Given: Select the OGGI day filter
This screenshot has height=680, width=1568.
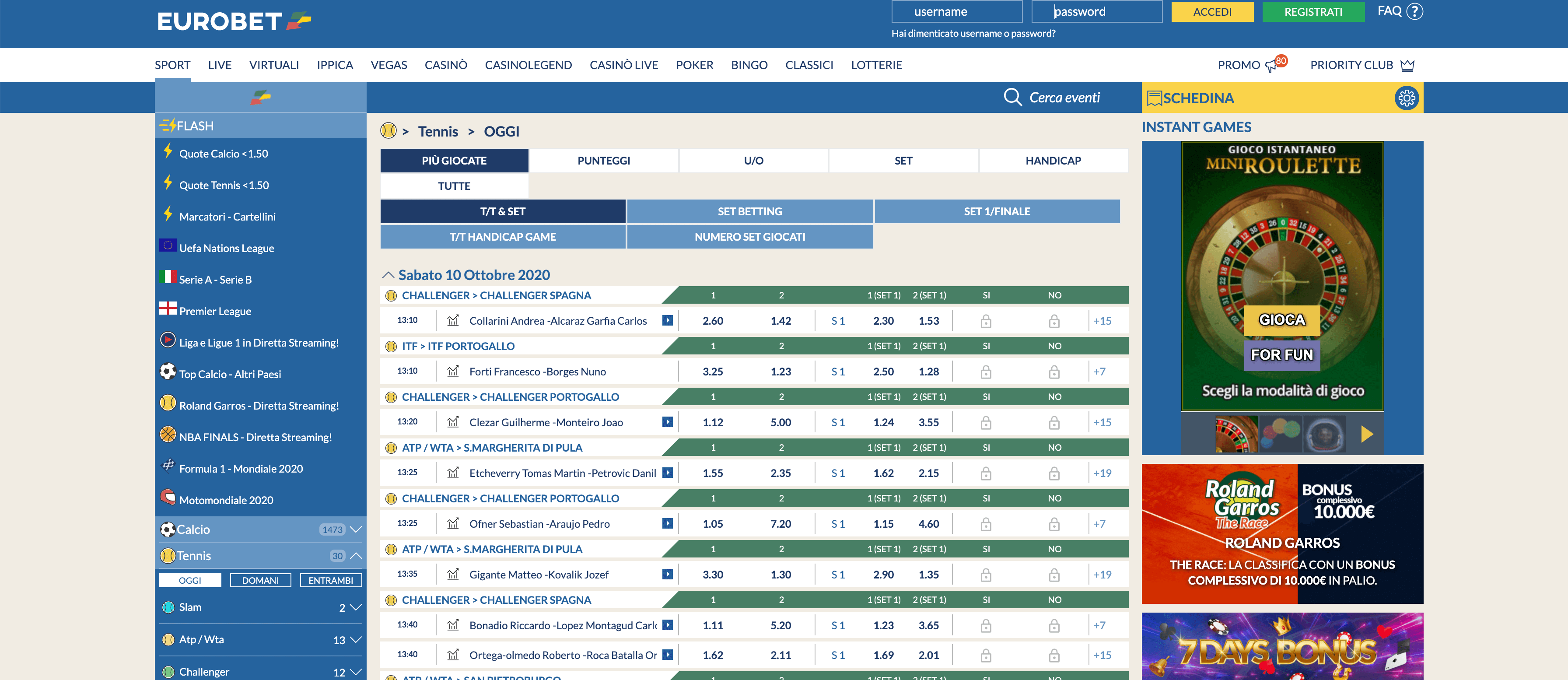Looking at the screenshot, I should pyautogui.click(x=190, y=580).
